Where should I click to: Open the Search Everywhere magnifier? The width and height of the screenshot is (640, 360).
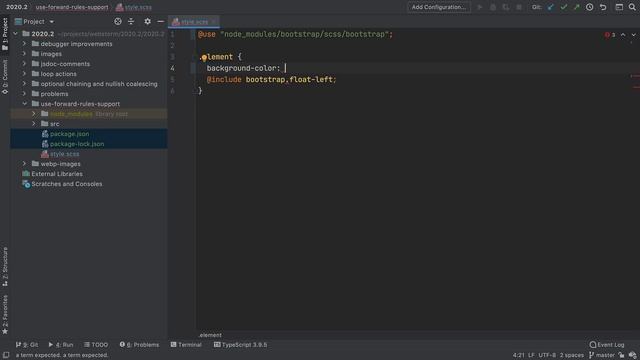(632, 7)
